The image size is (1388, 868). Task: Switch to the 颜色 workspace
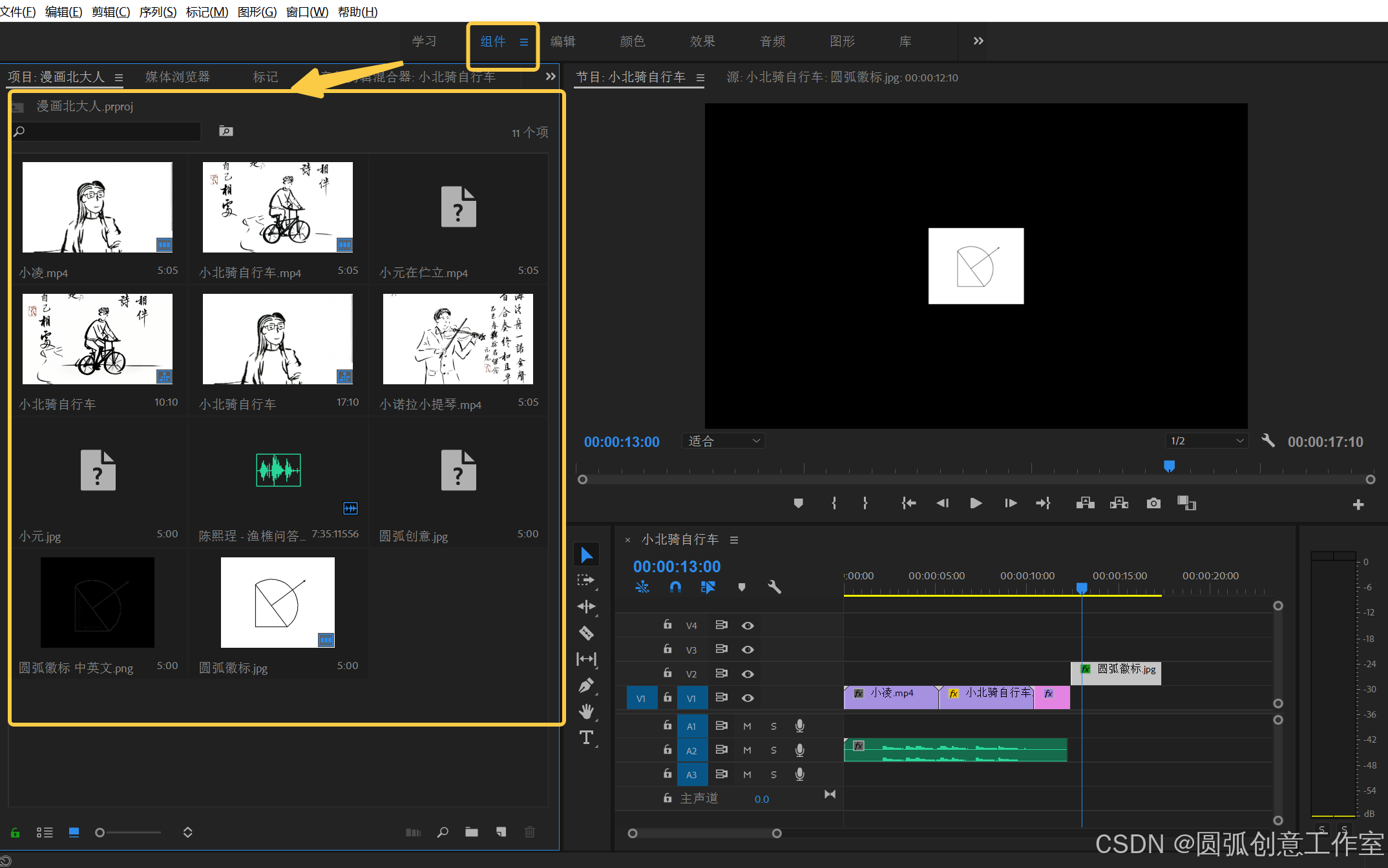coord(632,41)
